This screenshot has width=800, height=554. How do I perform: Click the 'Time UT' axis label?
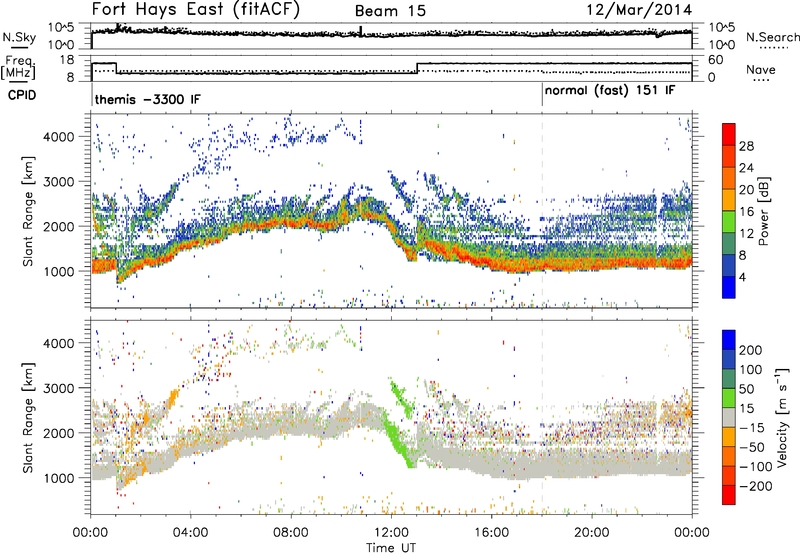tap(391, 548)
